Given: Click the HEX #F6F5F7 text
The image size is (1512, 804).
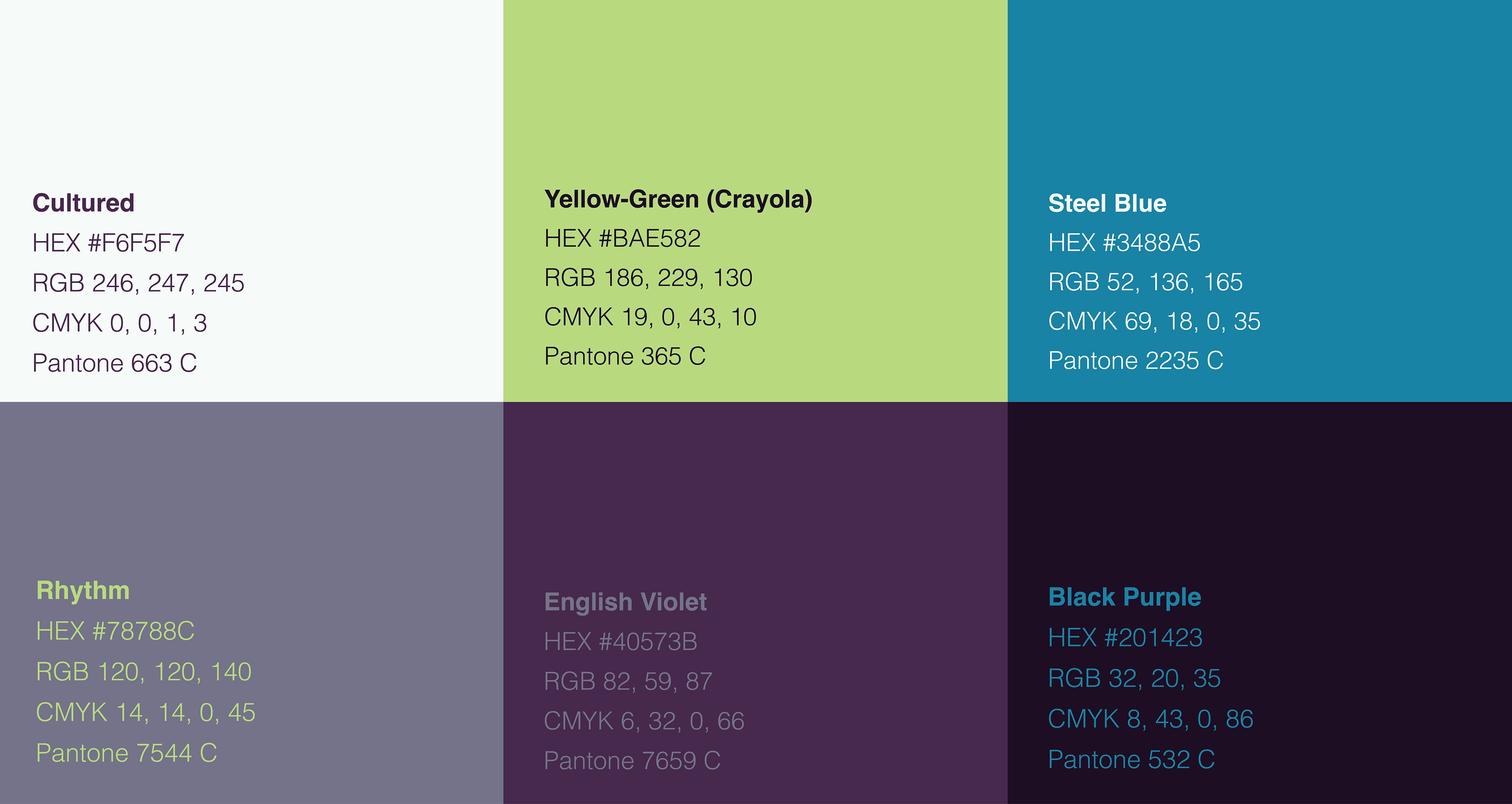Looking at the screenshot, I should click(x=109, y=243).
